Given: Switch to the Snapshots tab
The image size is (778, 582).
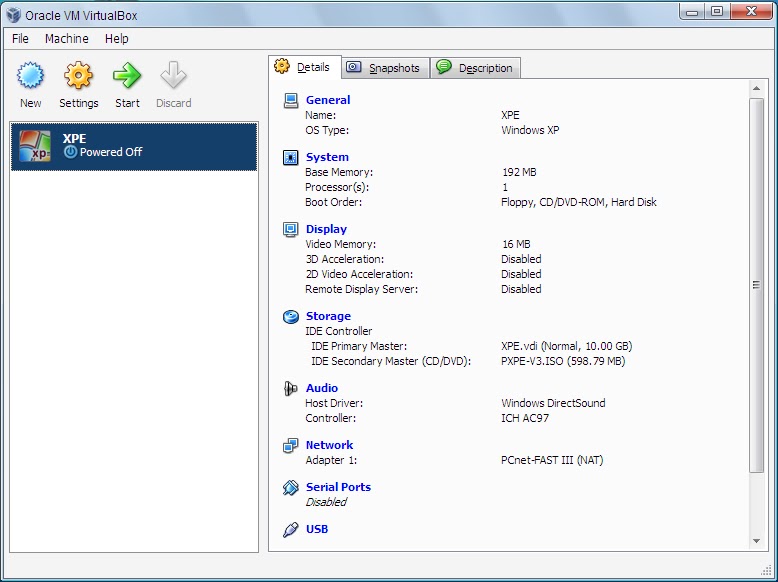Looking at the screenshot, I should click(x=386, y=68).
